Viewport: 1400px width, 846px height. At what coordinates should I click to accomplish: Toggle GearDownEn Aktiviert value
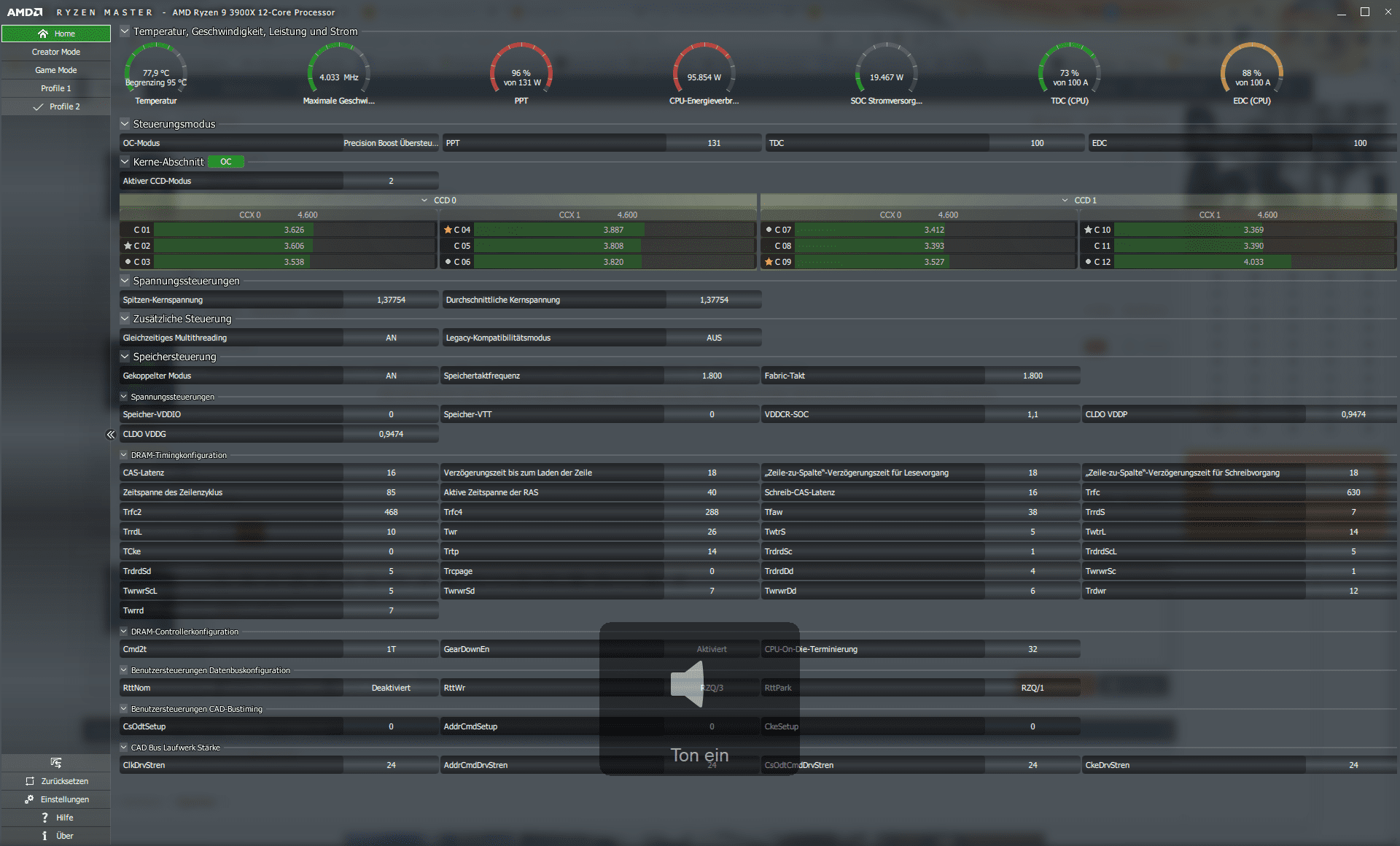(712, 649)
